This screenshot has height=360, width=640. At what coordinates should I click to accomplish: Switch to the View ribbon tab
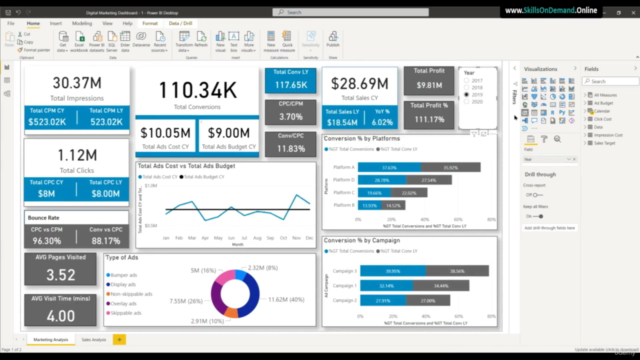(x=107, y=23)
